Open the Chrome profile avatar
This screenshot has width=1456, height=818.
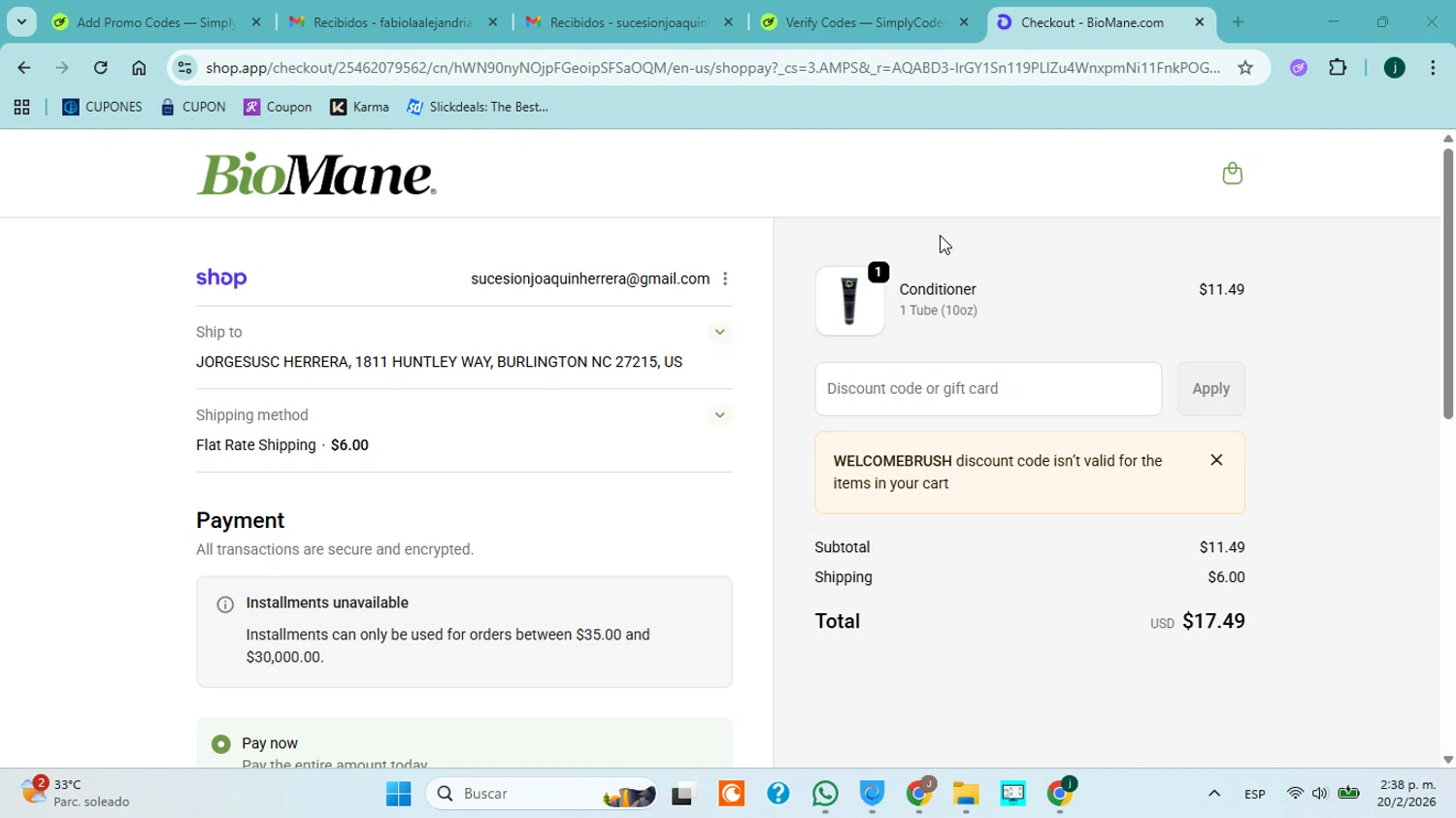(x=1394, y=68)
